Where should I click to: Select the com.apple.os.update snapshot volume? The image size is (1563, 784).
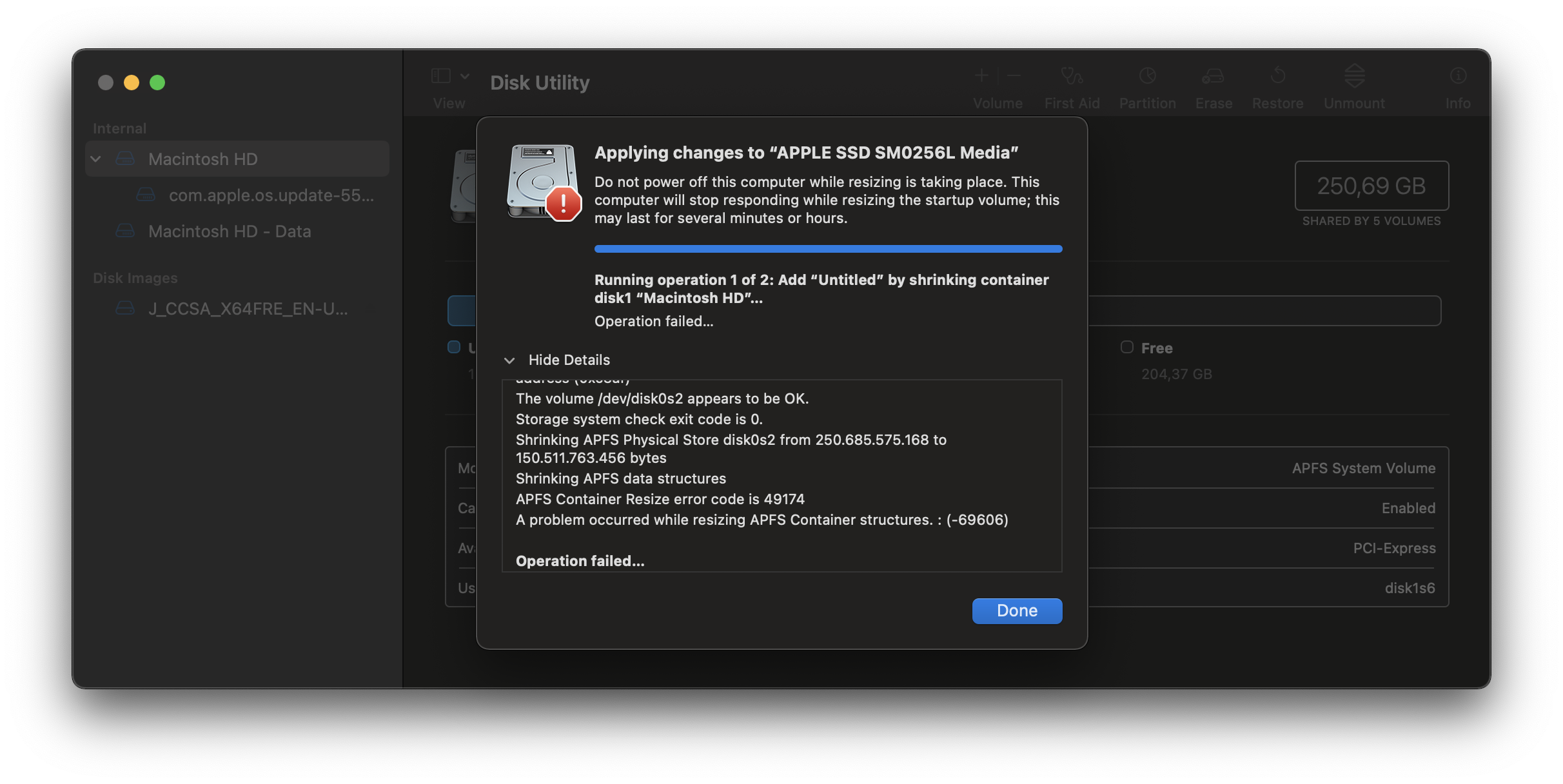(271, 195)
